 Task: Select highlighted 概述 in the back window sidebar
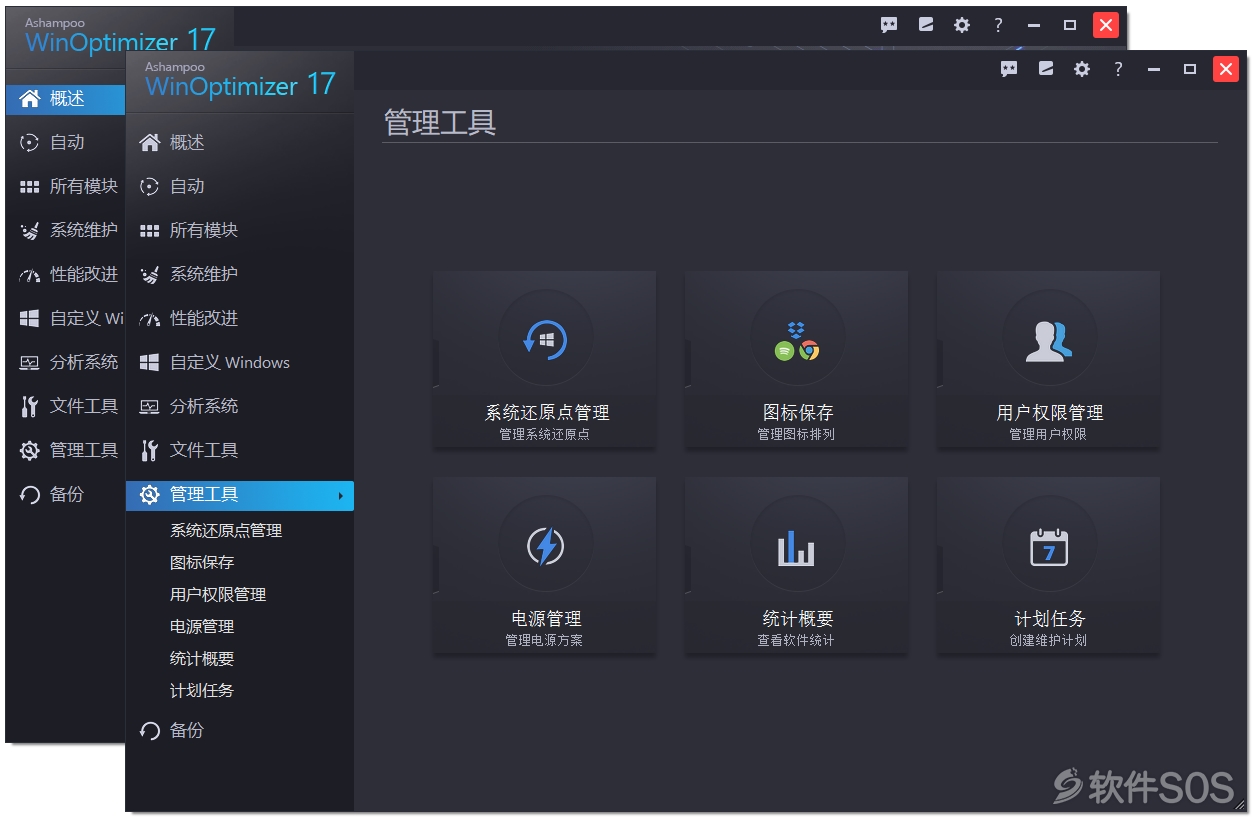tap(66, 99)
